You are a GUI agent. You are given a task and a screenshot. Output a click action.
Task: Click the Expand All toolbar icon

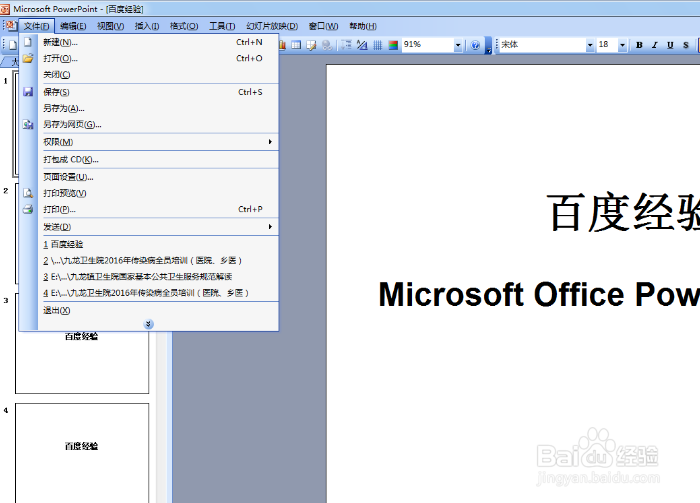click(346, 45)
